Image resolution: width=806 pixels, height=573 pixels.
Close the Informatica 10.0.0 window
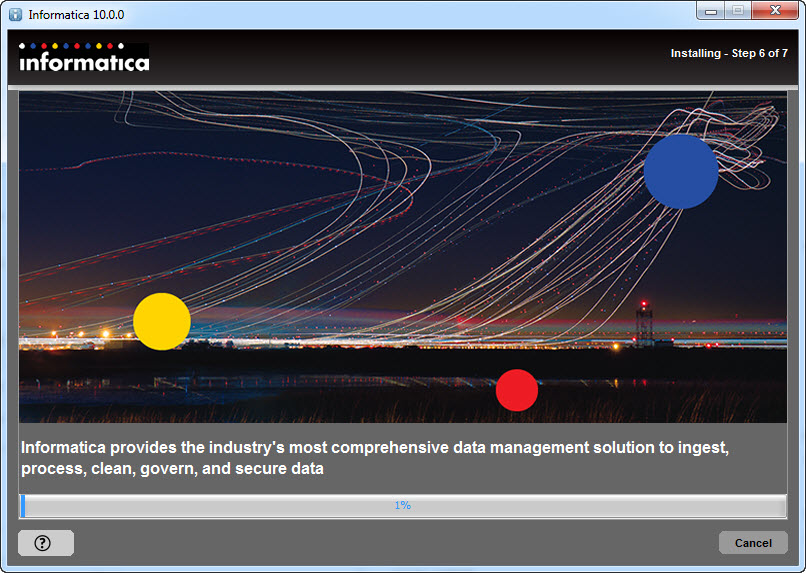pyautogui.click(x=775, y=11)
